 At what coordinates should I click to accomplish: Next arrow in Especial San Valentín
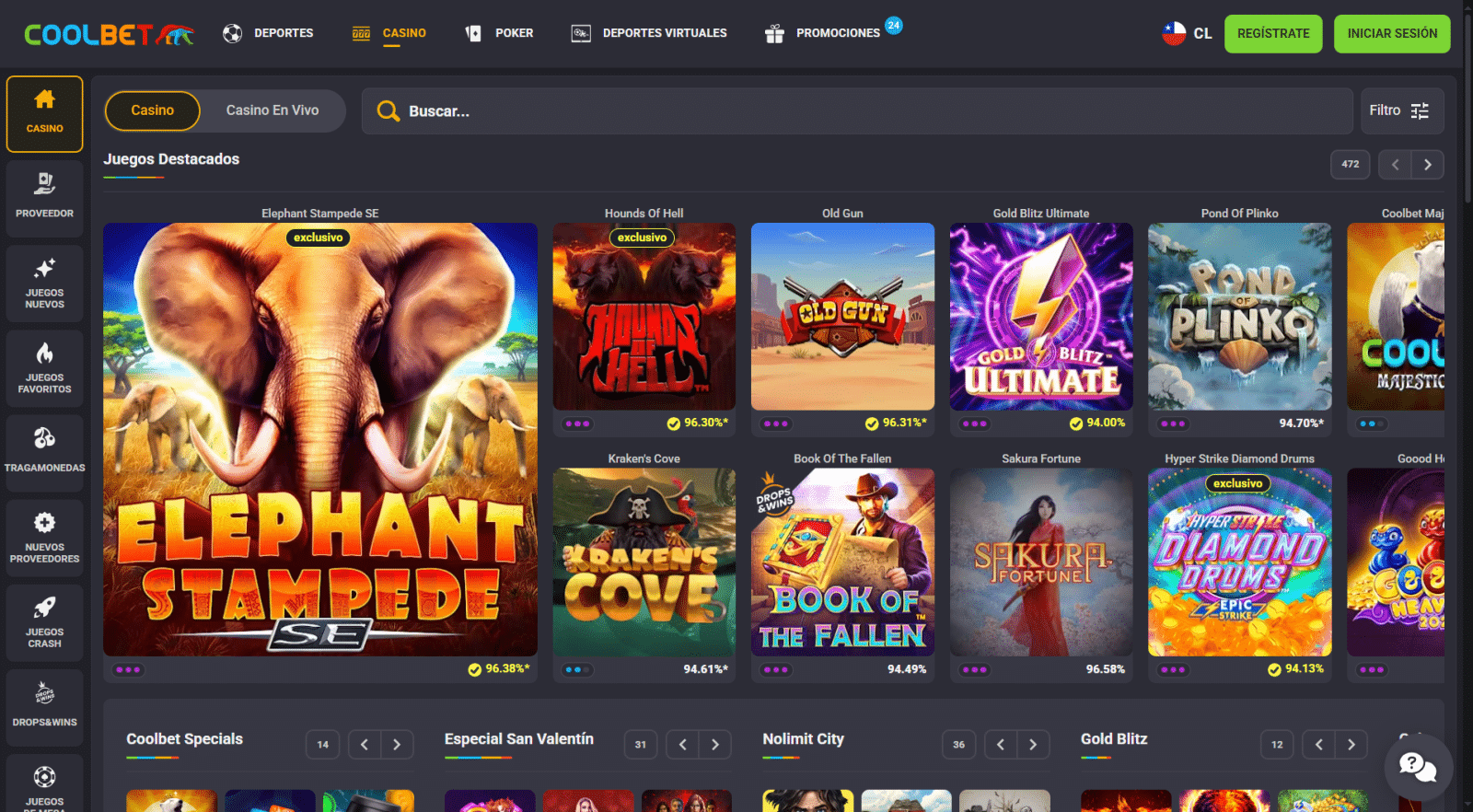coord(715,745)
